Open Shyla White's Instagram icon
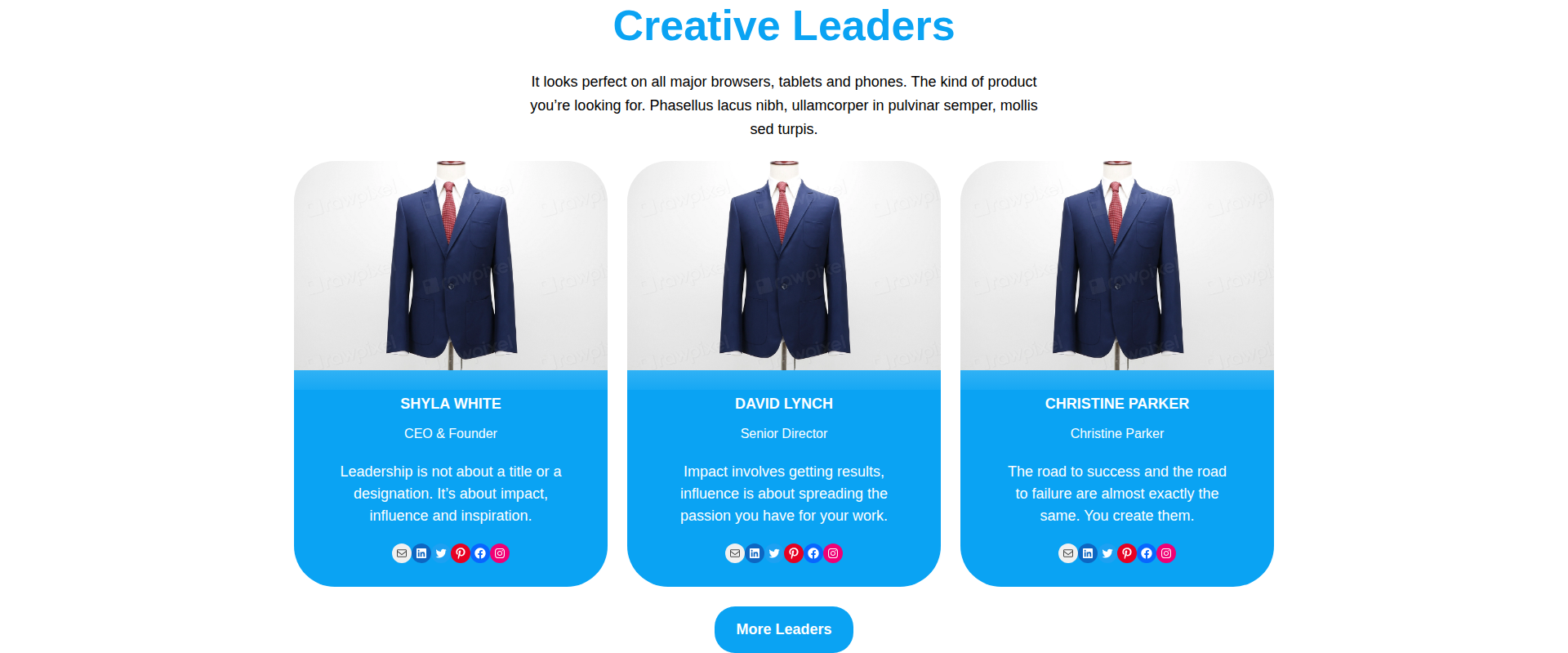This screenshot has height=653, width=1568. pyautogui.click(x=500, y=553)
